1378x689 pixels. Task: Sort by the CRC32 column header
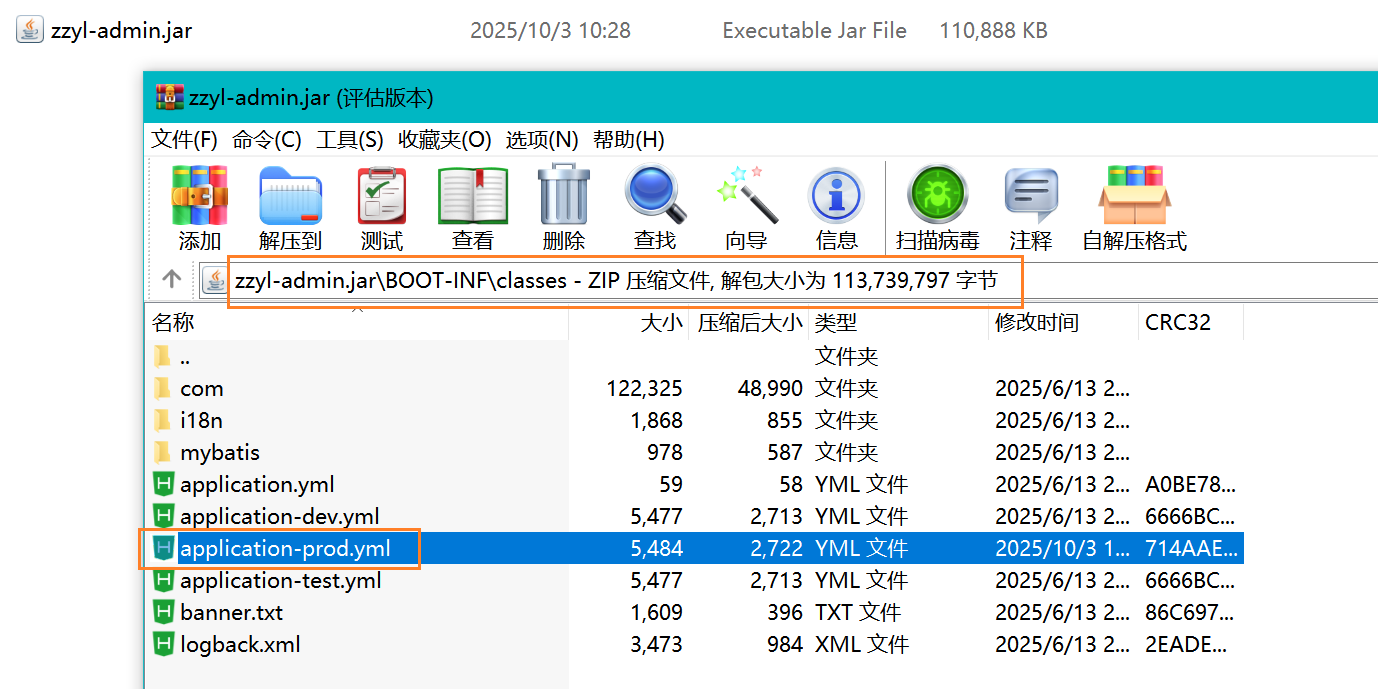pyautogui.click(x=1191, y=322)
